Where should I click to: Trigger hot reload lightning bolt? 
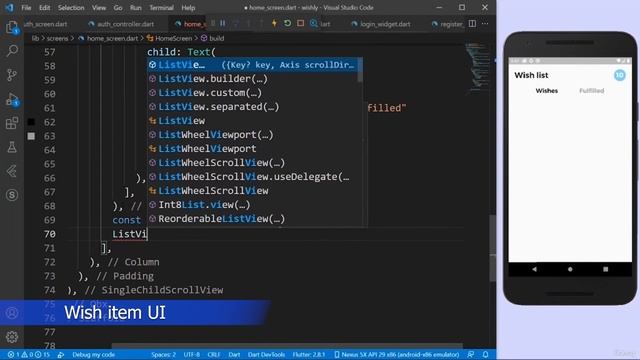(x=274, y=24)
